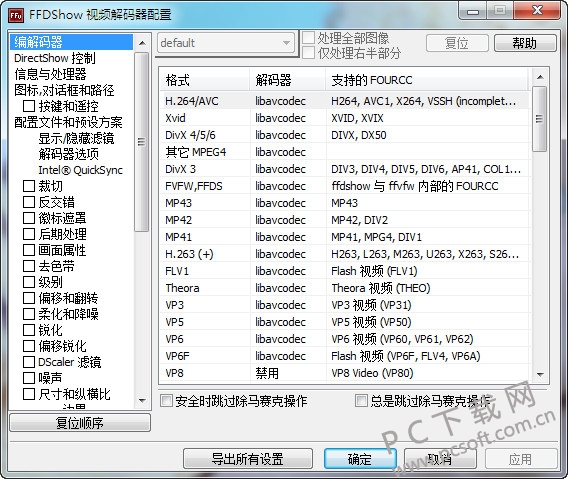Viewport: 568px width, 479px height.
Task: Click the 复位顺序 button
Action: point(80,422)
